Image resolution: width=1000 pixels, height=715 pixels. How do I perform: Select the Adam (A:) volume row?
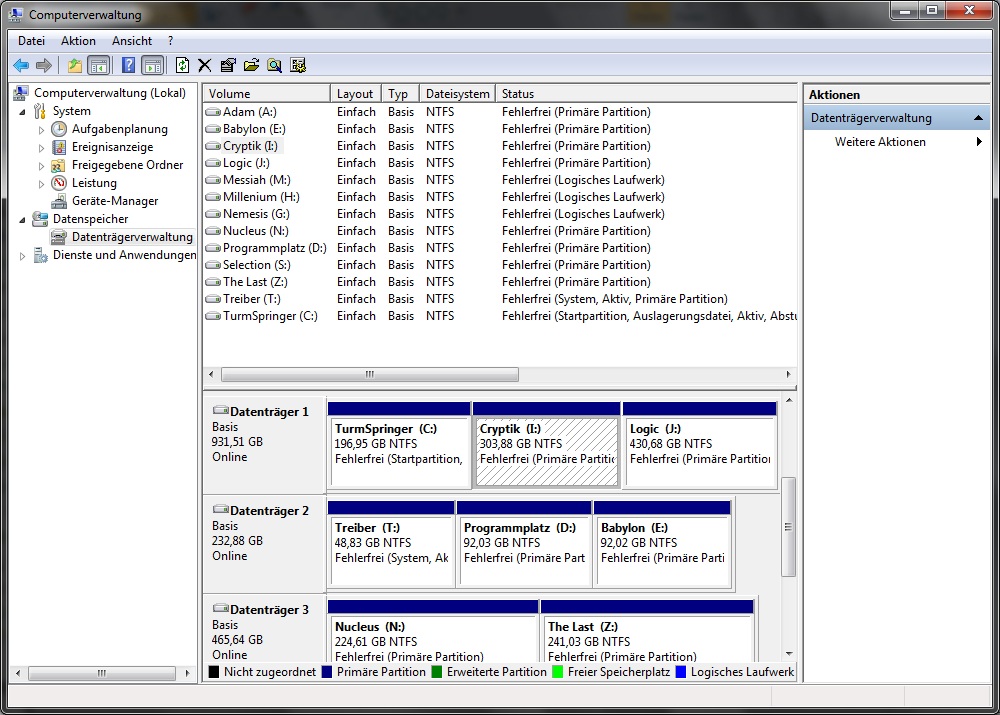coord(500,112)
